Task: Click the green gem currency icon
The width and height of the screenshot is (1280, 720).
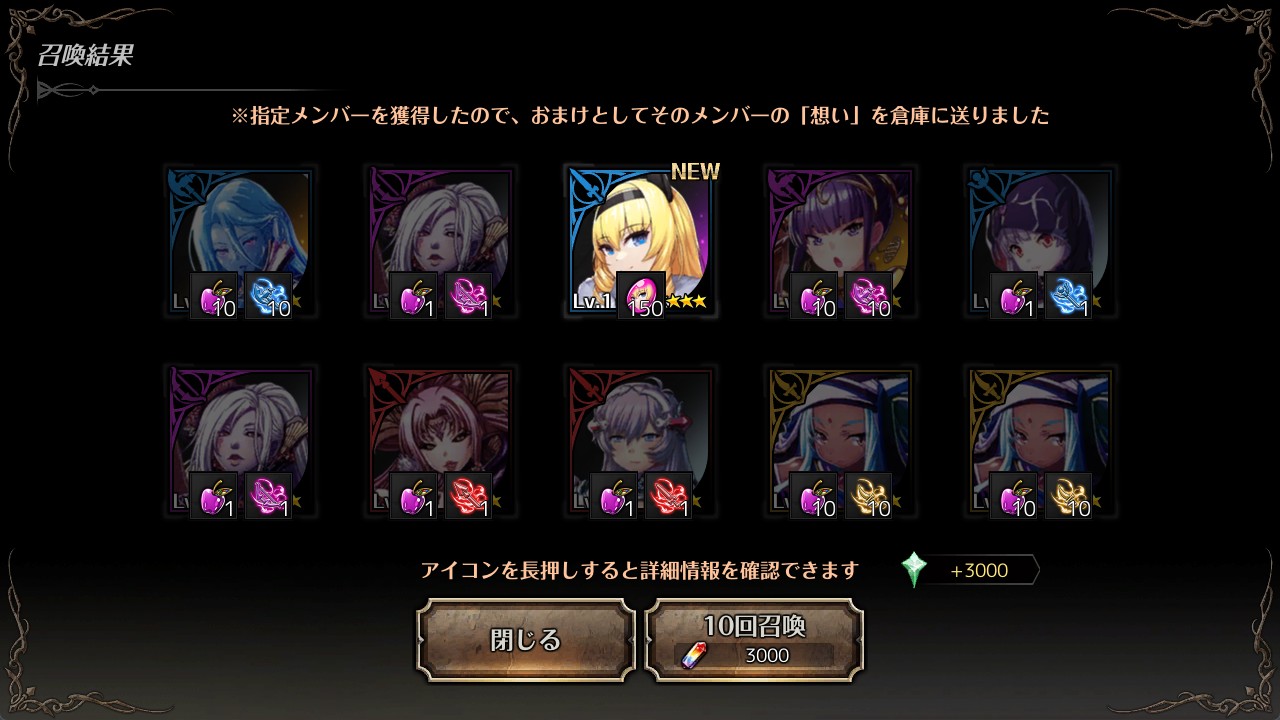Action: tap(914, 570)
